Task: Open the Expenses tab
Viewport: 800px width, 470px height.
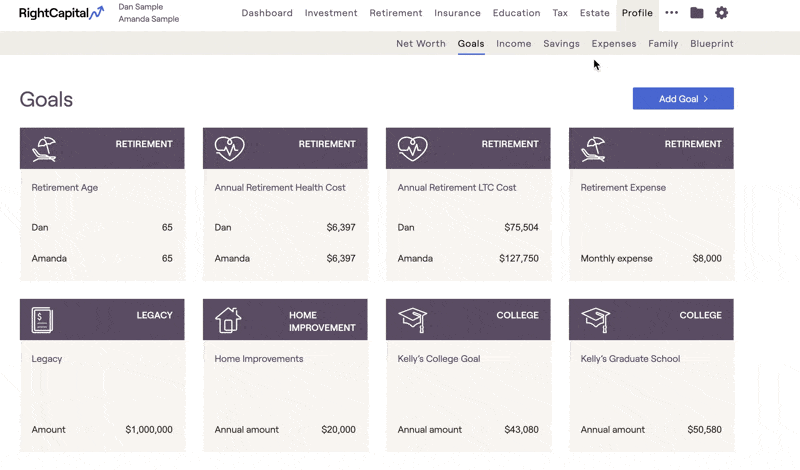Action: (613, 44)
